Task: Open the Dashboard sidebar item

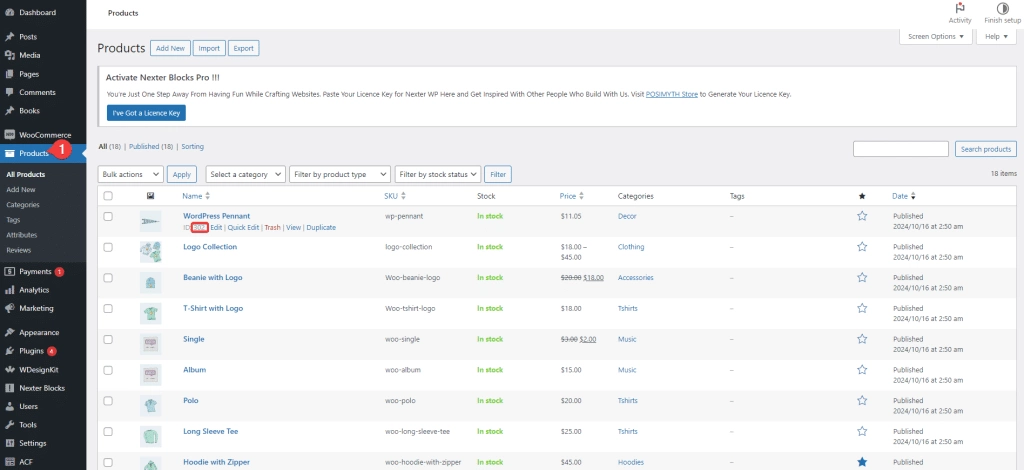Action: [x=37, y=13]
